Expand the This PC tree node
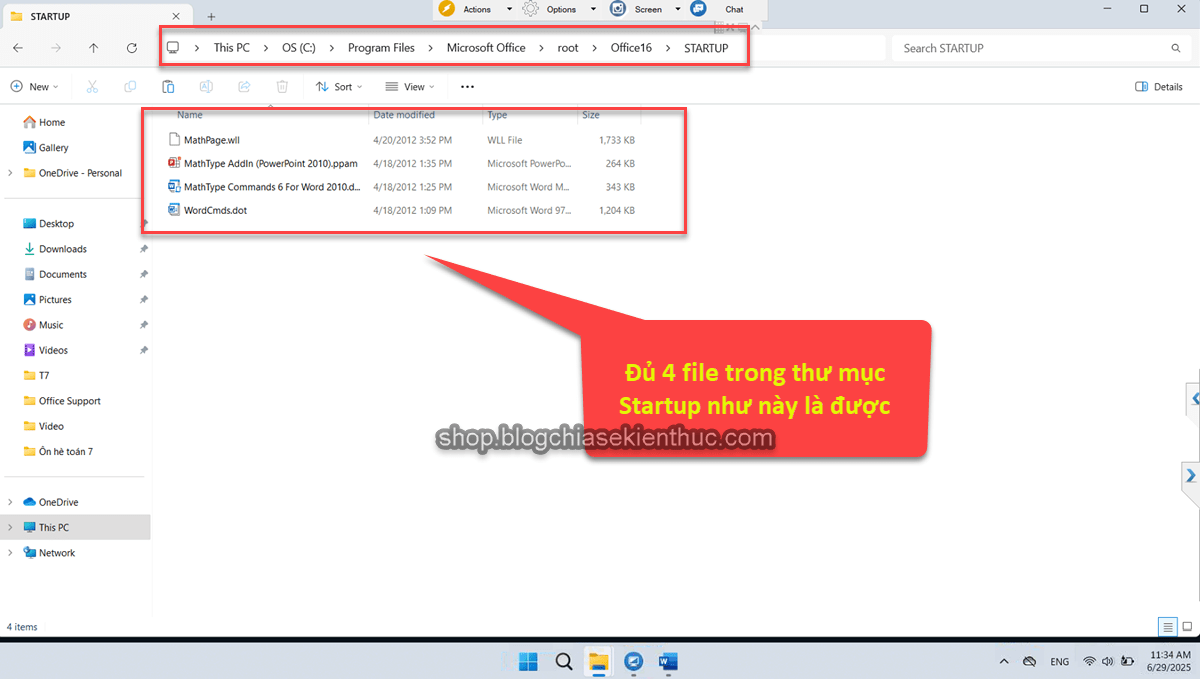Viewport: 1200px width, 679px height. coord(10,527)
